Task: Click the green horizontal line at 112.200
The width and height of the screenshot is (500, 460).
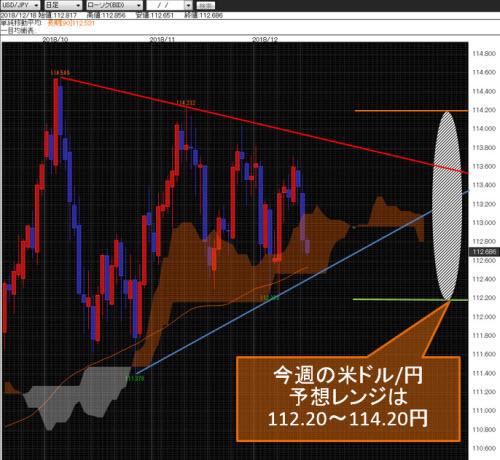Action: pyautogui.click(x=411, y=300)
